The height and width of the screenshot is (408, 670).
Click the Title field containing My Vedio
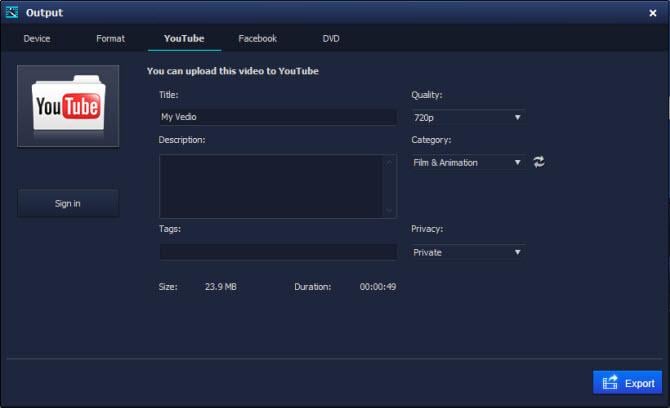[278, 117]
